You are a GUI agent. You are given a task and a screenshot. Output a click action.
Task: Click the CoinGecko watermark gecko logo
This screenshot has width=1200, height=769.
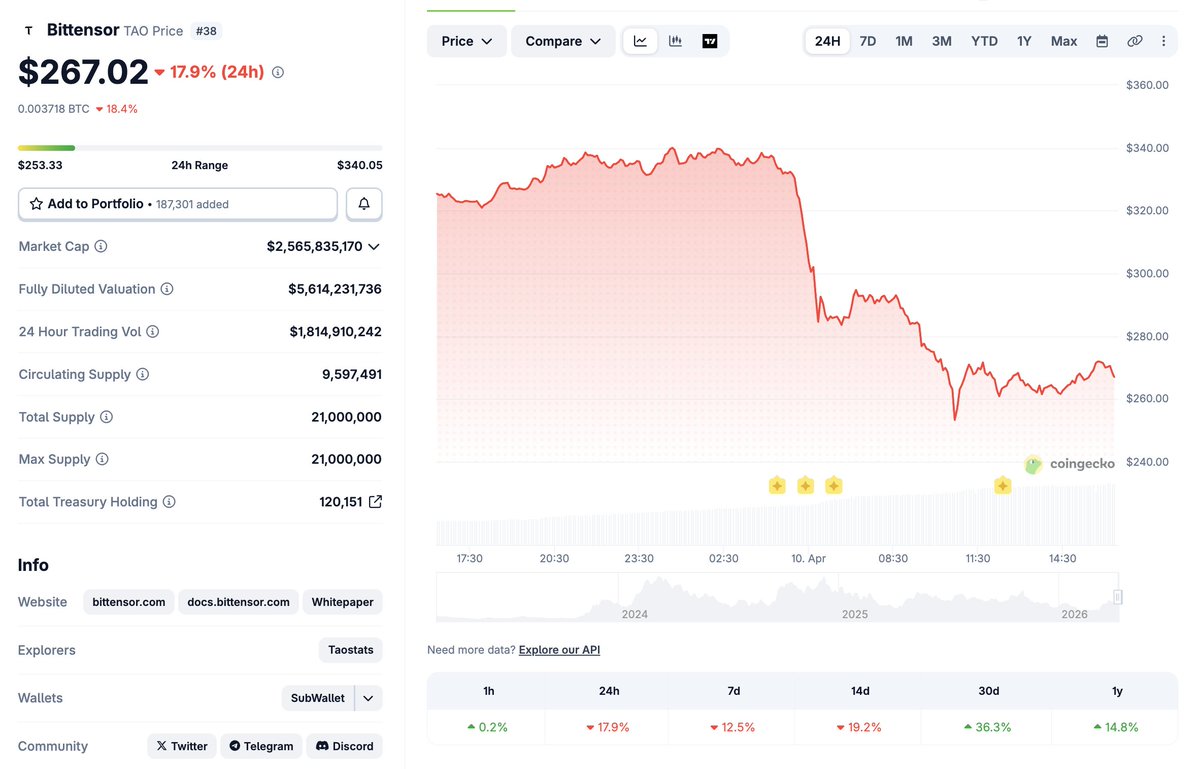click(x=1033, y=464)
